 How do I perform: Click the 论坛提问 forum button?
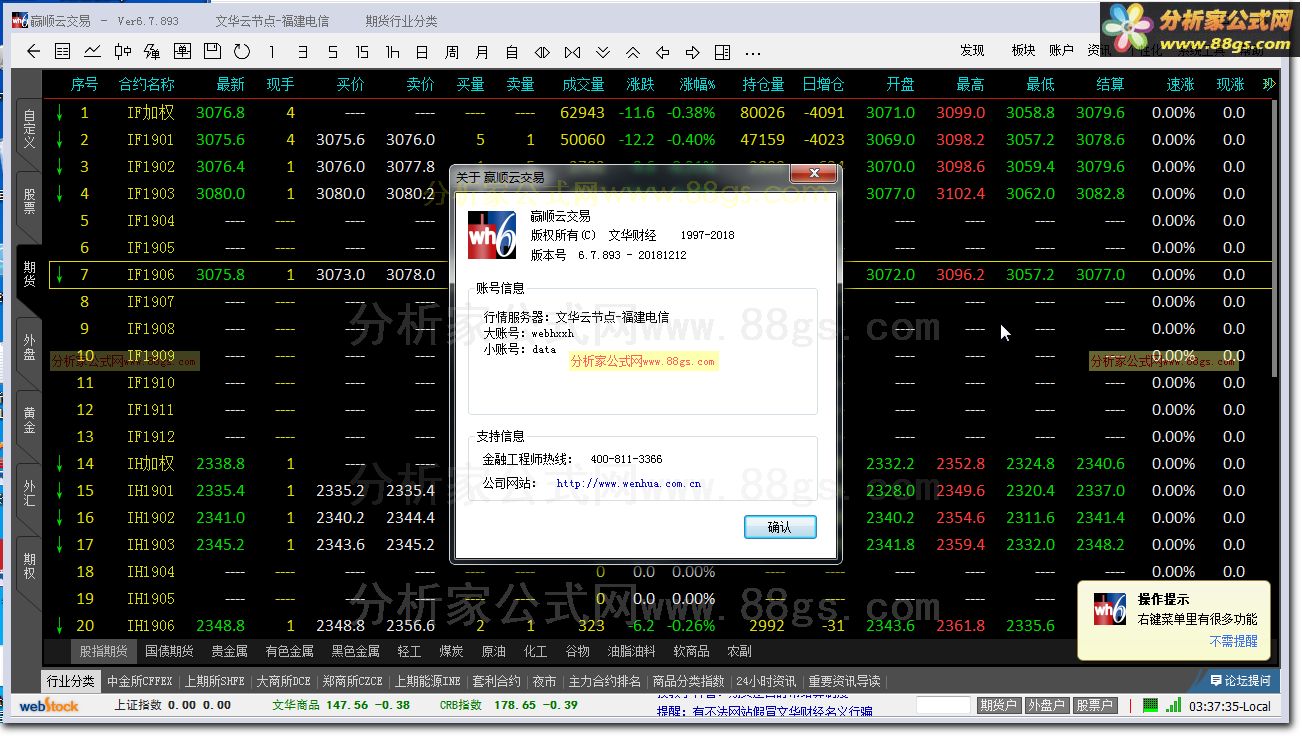pos(1240,680)
